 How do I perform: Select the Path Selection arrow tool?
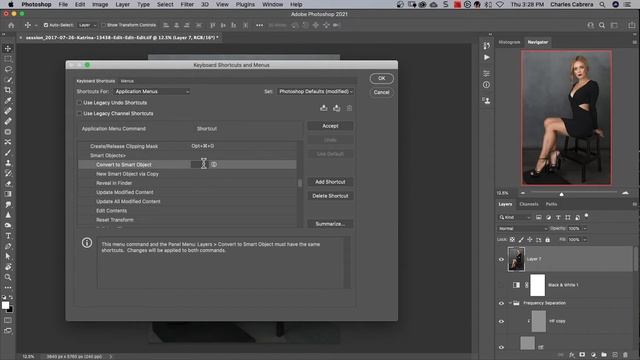(8, 256)
